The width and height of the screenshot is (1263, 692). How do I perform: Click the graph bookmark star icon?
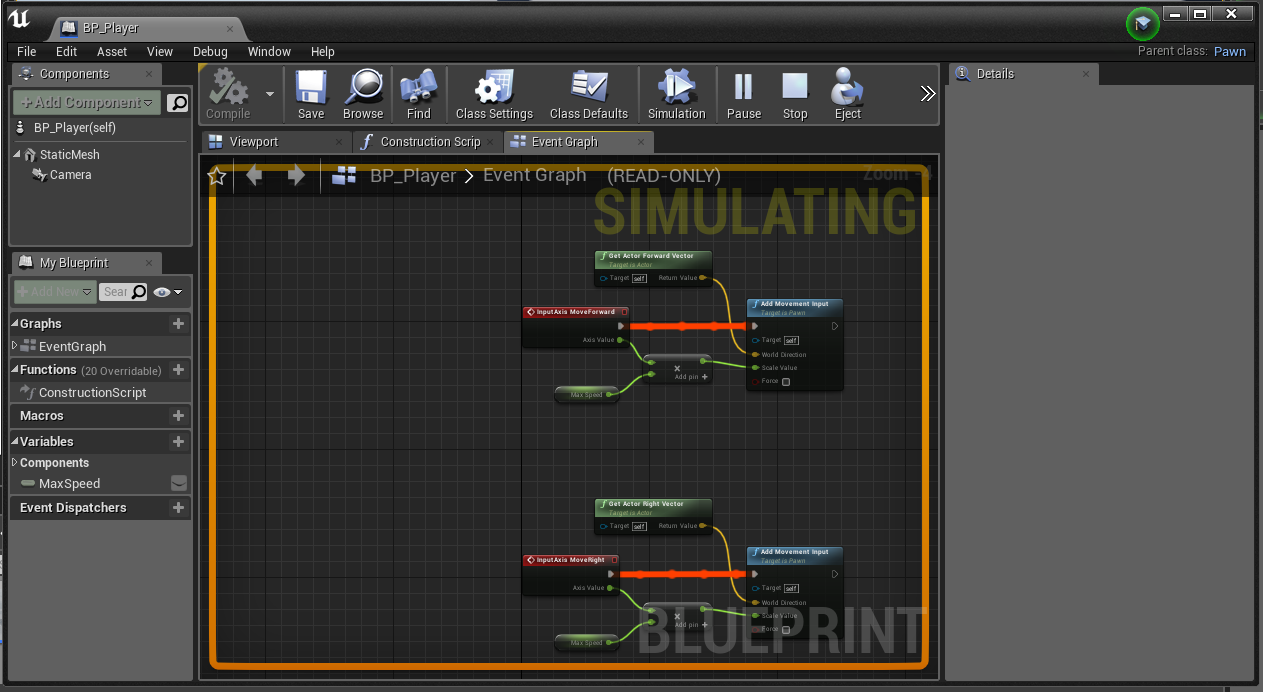217,177
